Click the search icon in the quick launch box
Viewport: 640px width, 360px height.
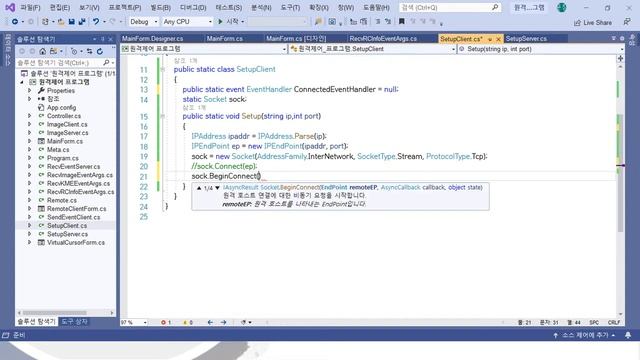tap(495, 7)
